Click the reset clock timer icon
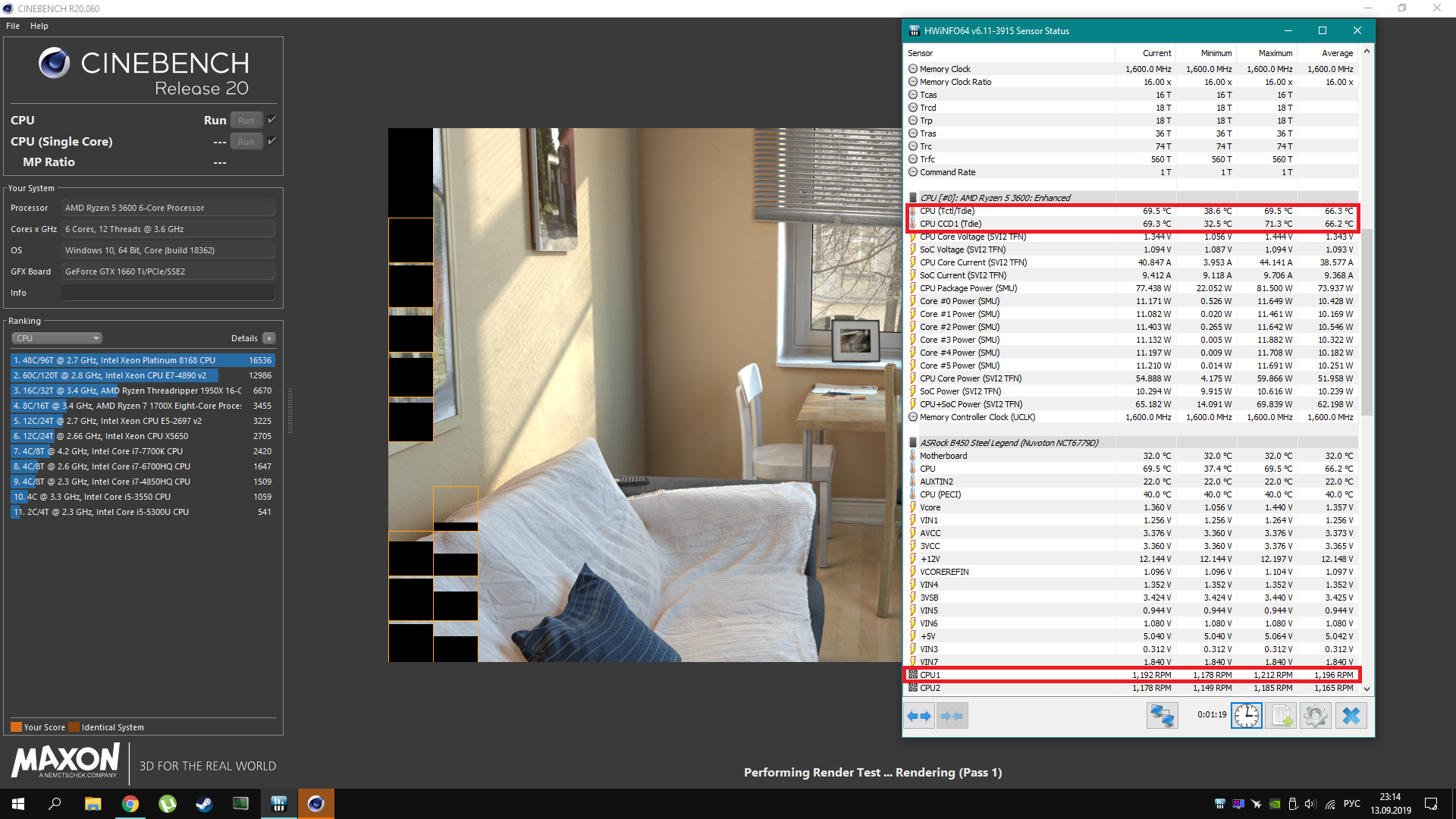1456x819 pixels. 1246,716
